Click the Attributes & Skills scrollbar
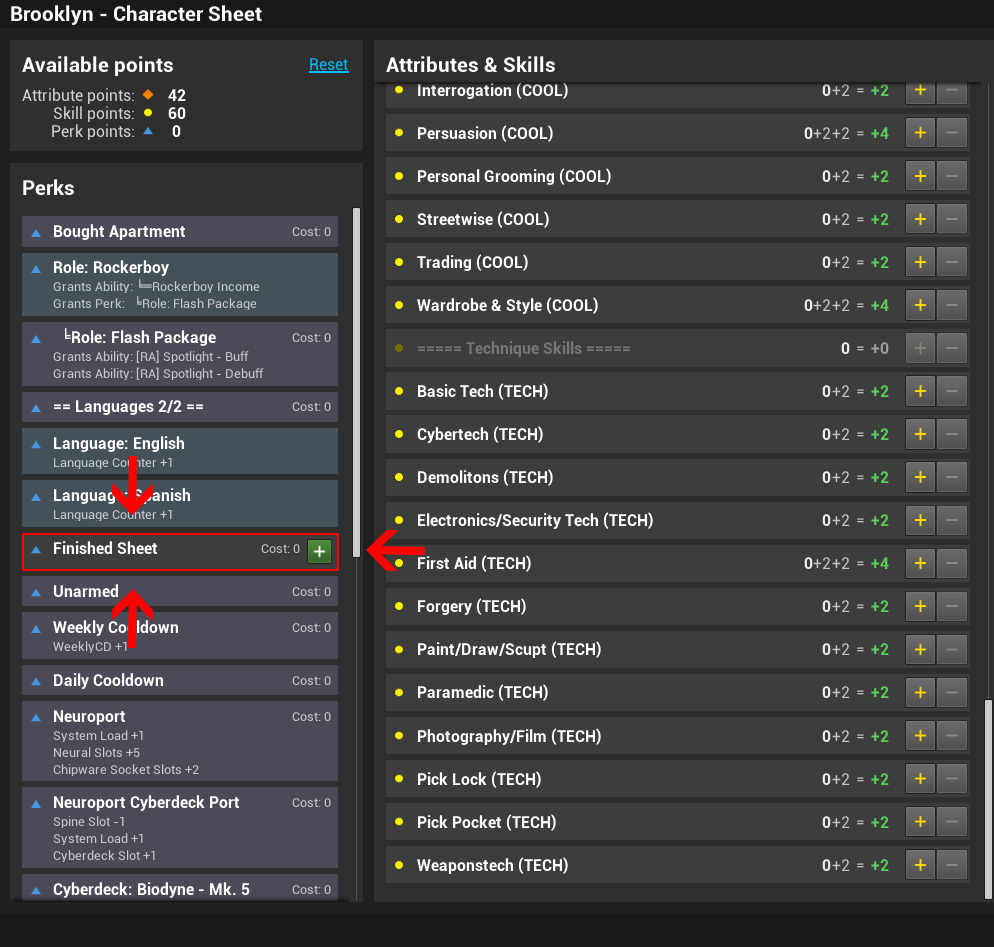This screenshot has width=994, height=947. pos(989,790)
